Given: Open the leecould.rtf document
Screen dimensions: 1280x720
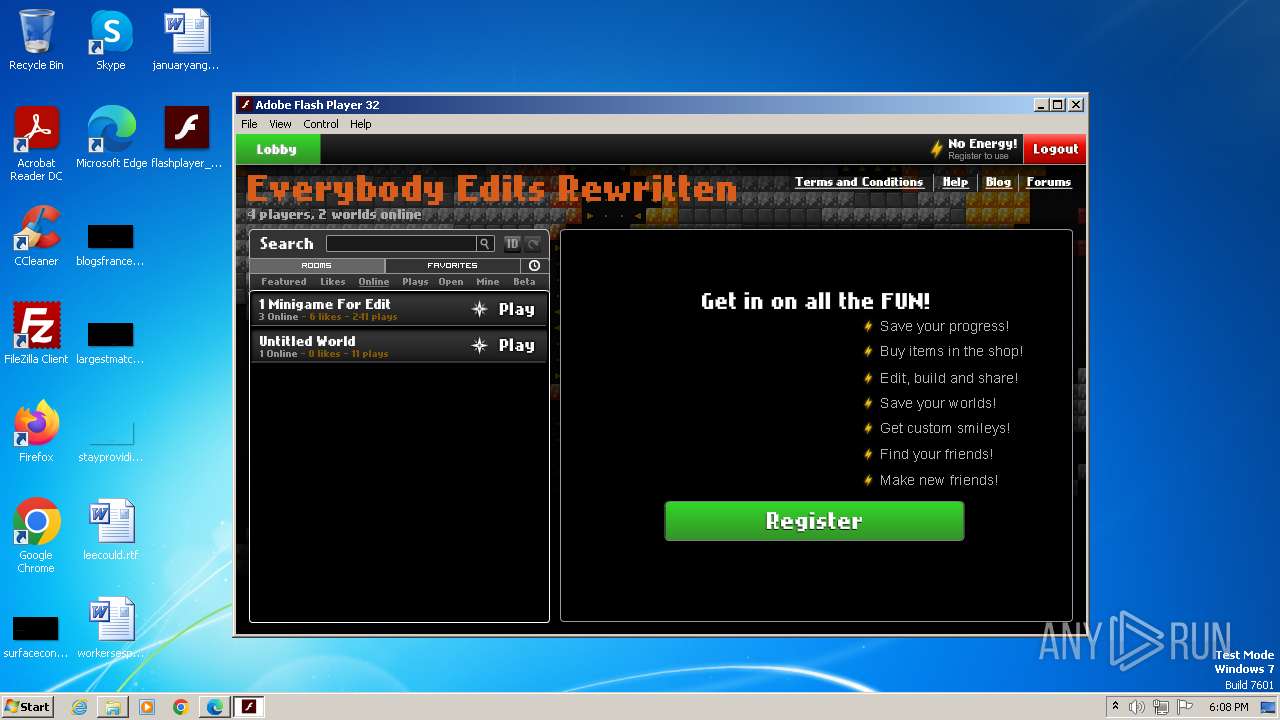Looking at the screenshot, I should coord(110,530).
